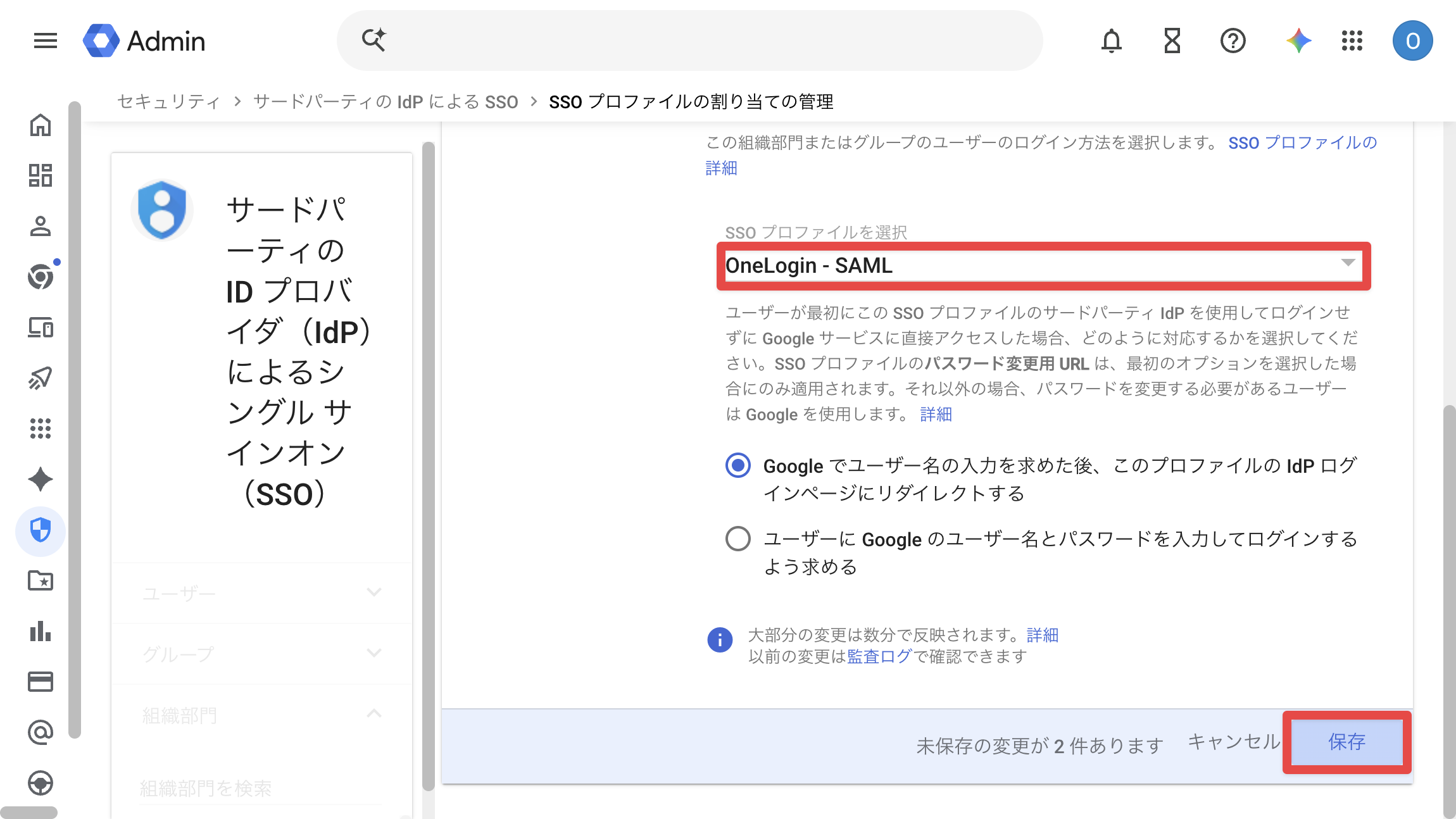The image size is (1456, 819).
Task: Click the 保存 button
Action: pos(1346,742)
